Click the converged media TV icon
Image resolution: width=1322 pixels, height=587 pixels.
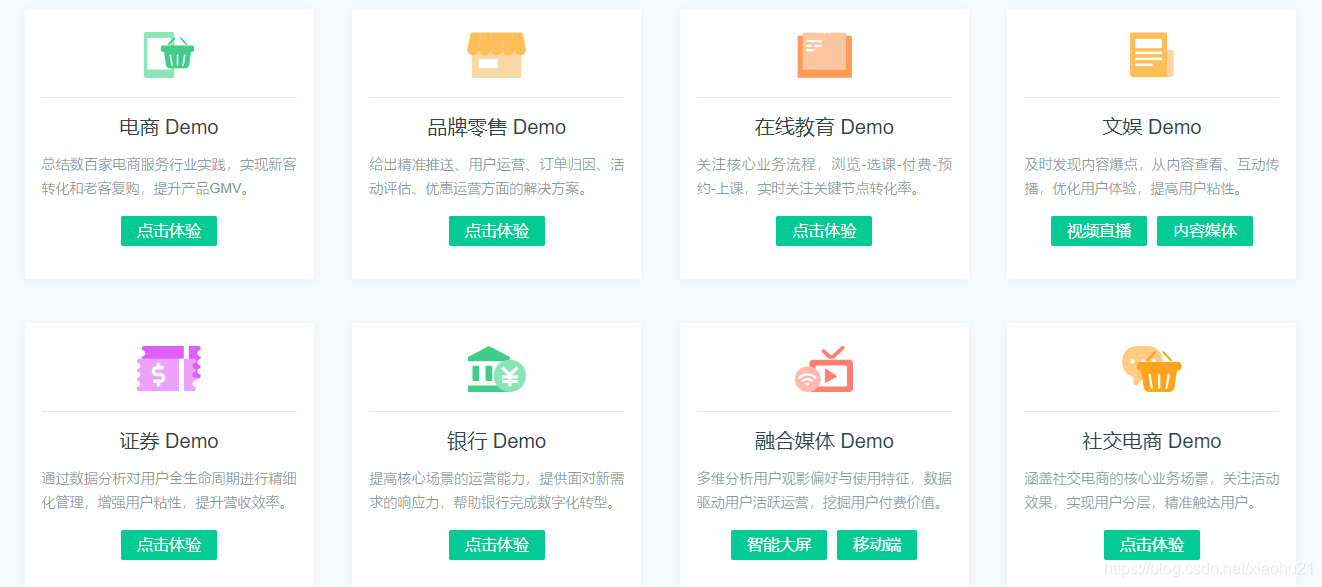824,368
